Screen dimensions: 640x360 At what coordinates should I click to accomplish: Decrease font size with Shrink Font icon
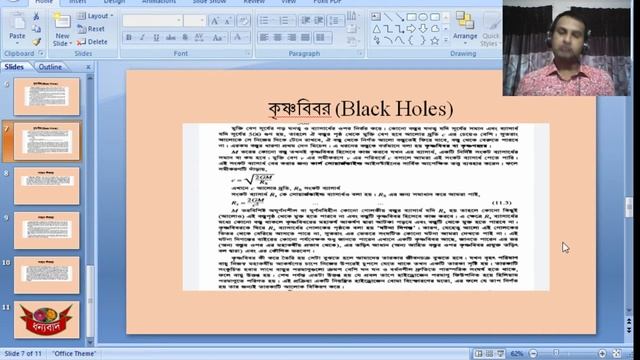pos(228,21)
